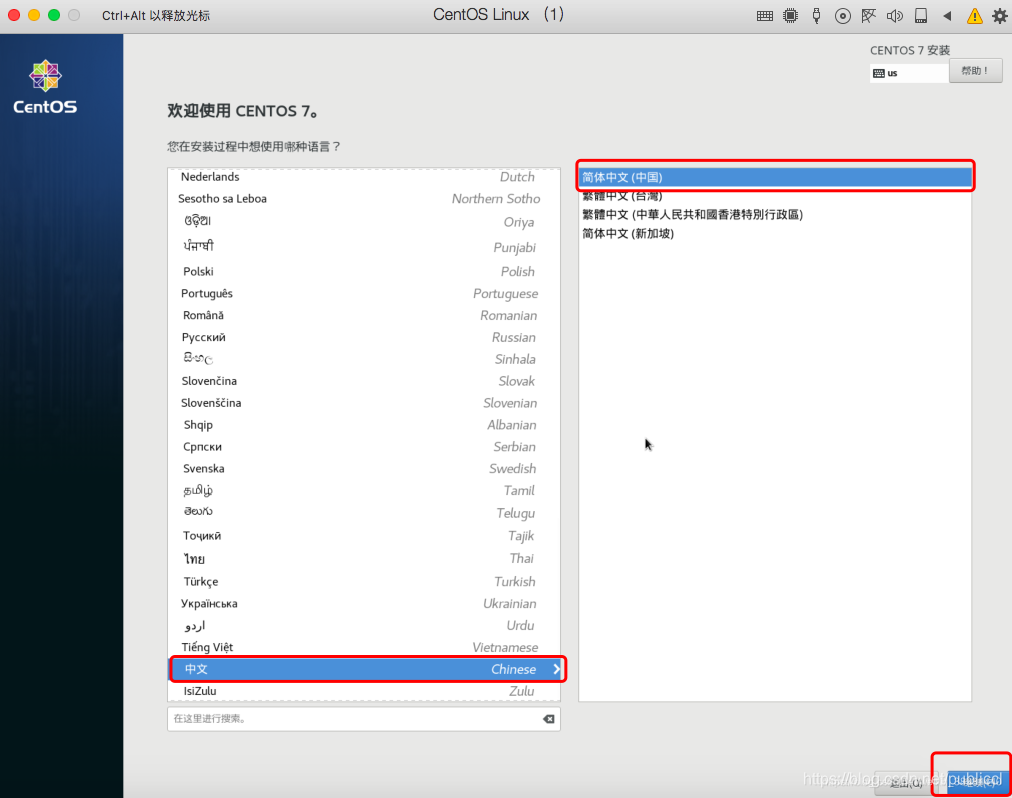Image resolution: width=1012 pixels, height=798 pixels.
Task: Select 繁體中文 (台灣) locale
Action: [x=775, y=196]
